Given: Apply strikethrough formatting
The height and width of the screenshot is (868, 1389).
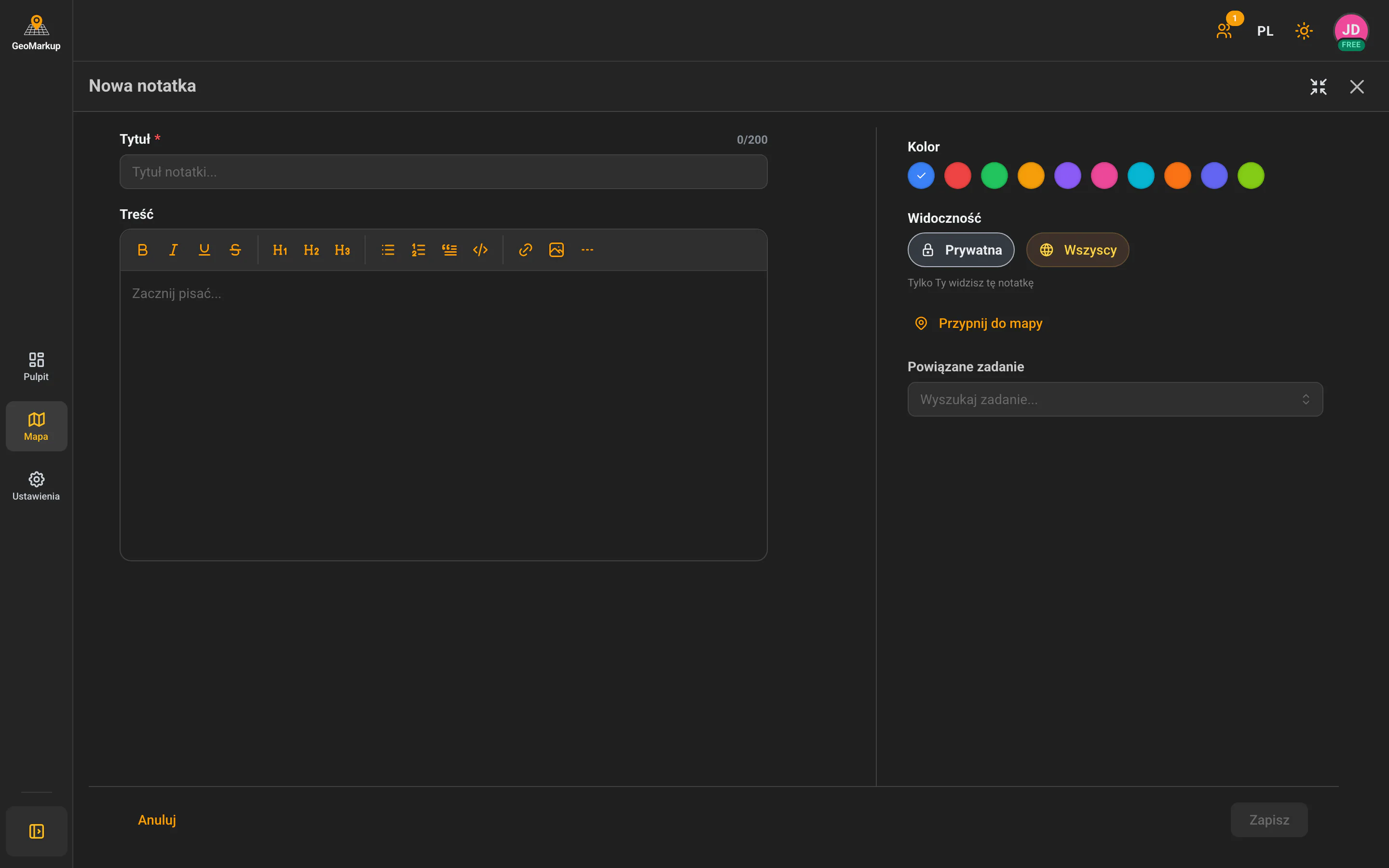Looking at the screenshot, I should click(235, 250).
